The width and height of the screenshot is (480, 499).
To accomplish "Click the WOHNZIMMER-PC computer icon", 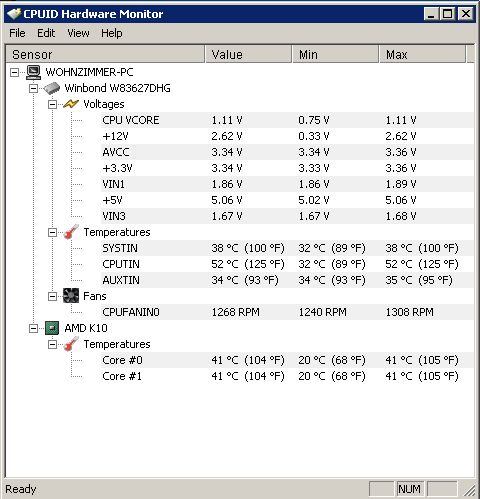I will point(33,72).
